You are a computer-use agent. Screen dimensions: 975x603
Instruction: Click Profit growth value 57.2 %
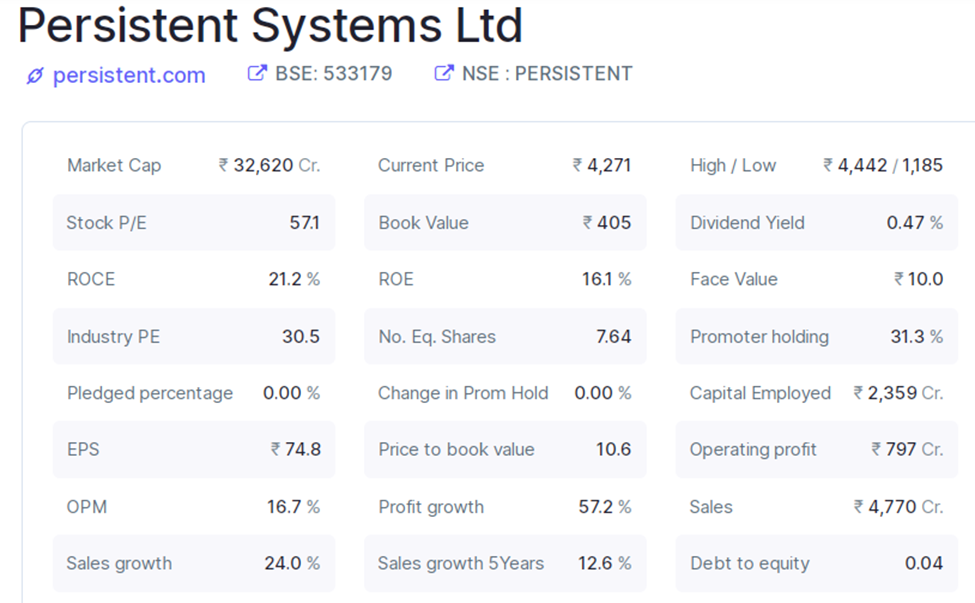605,507
